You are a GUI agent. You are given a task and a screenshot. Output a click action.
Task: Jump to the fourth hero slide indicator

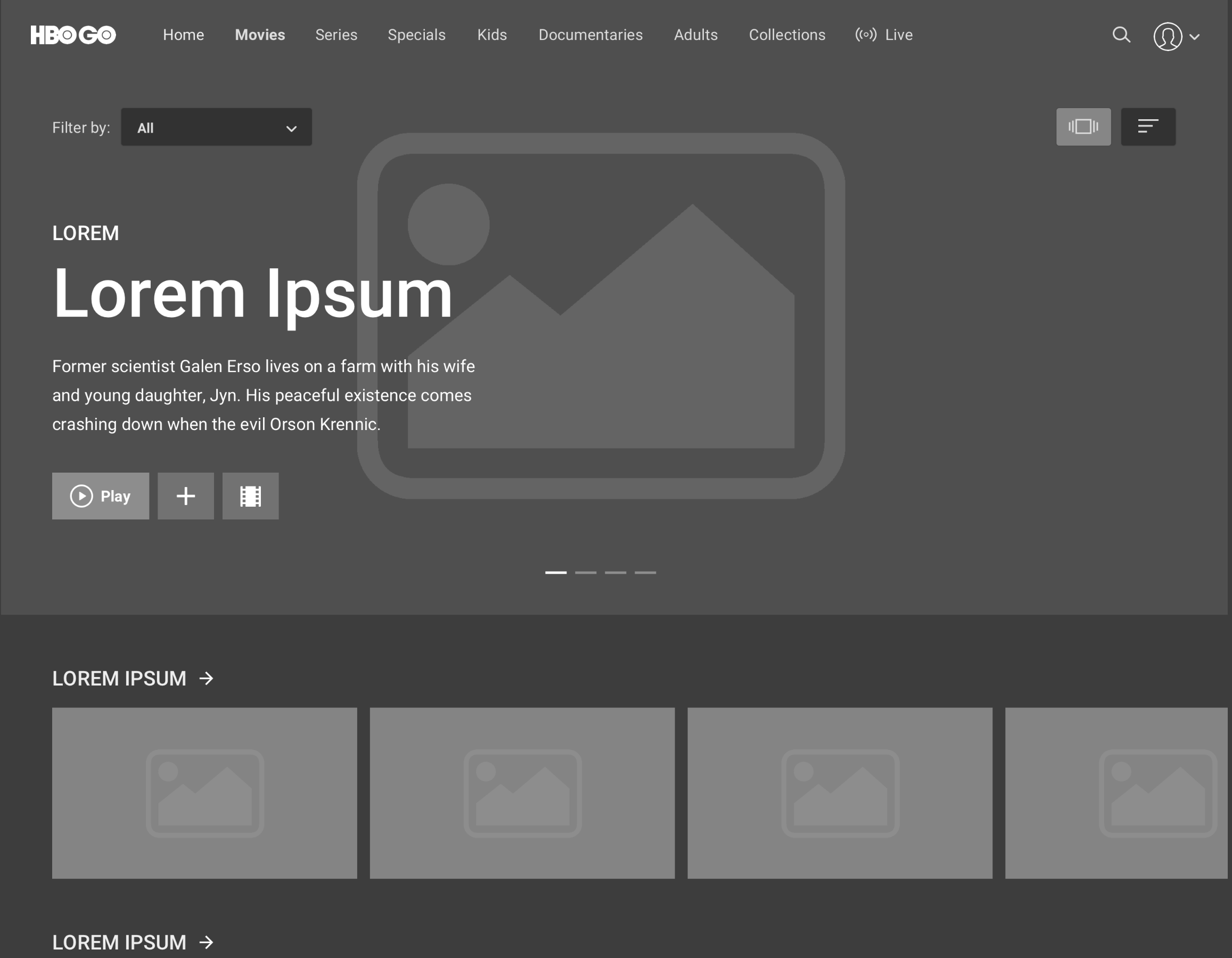coord(645,572)
